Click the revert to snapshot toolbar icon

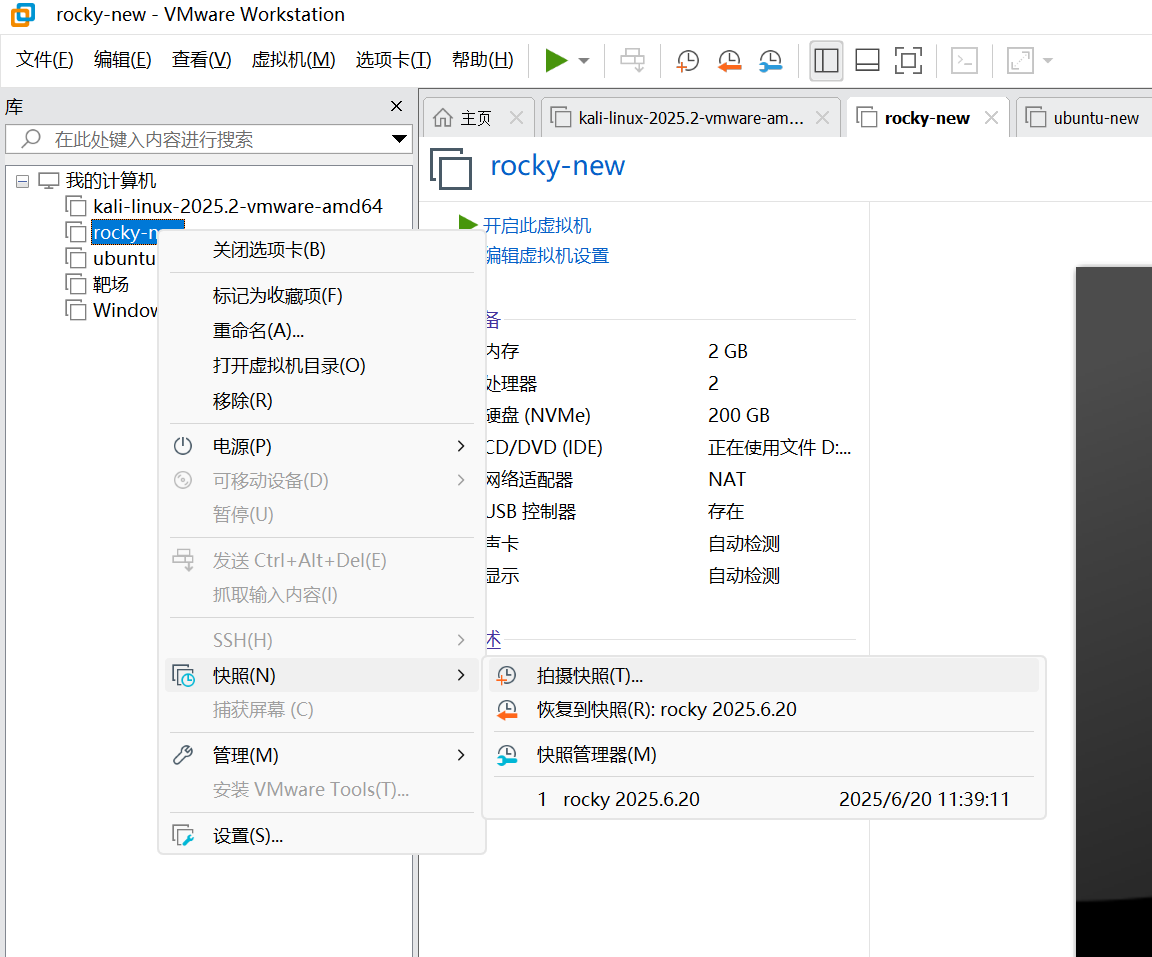click(x=729, y=60)
